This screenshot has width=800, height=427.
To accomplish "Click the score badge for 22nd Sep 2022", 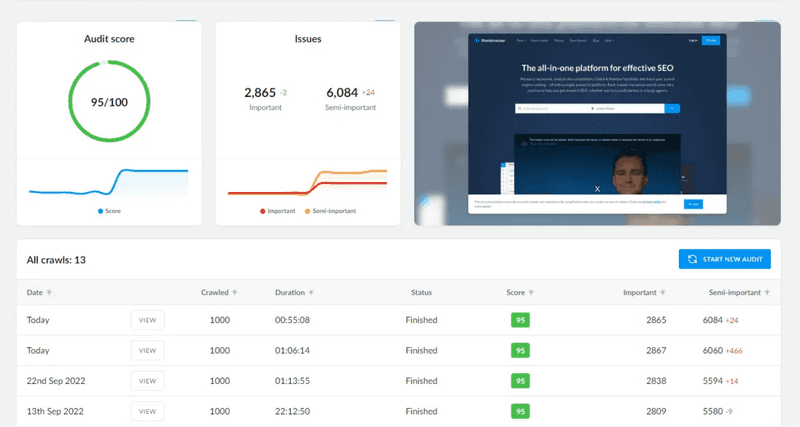I will [x=520, y=381].
